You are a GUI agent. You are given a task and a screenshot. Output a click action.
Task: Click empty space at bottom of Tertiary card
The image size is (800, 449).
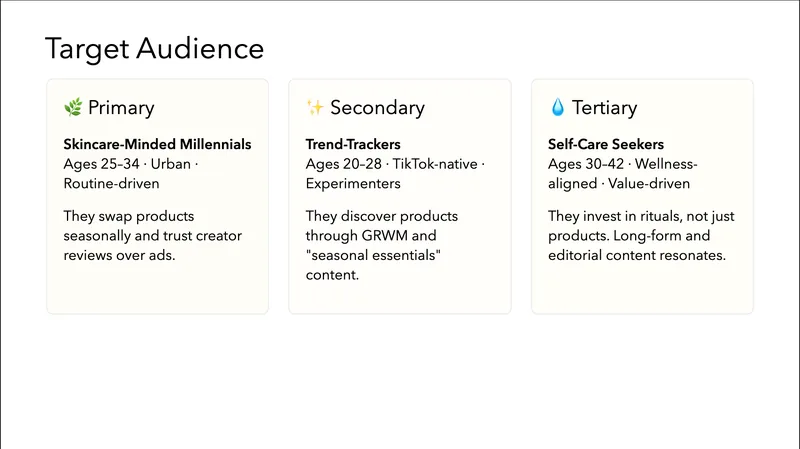[x=641, y=290]
